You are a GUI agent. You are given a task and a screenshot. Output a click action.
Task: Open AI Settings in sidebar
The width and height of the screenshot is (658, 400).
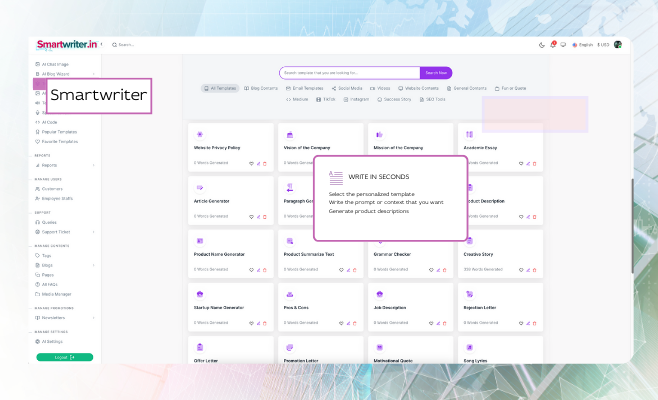(49, 342)
